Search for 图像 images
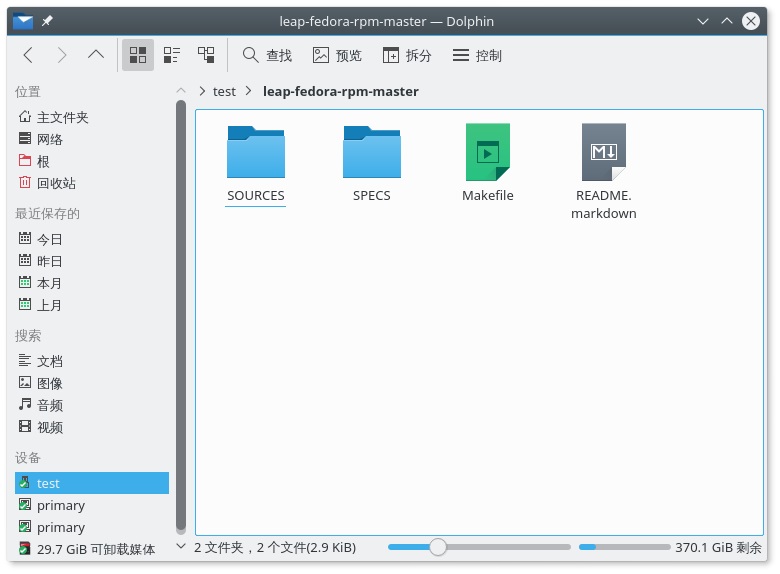 (92, 383)
